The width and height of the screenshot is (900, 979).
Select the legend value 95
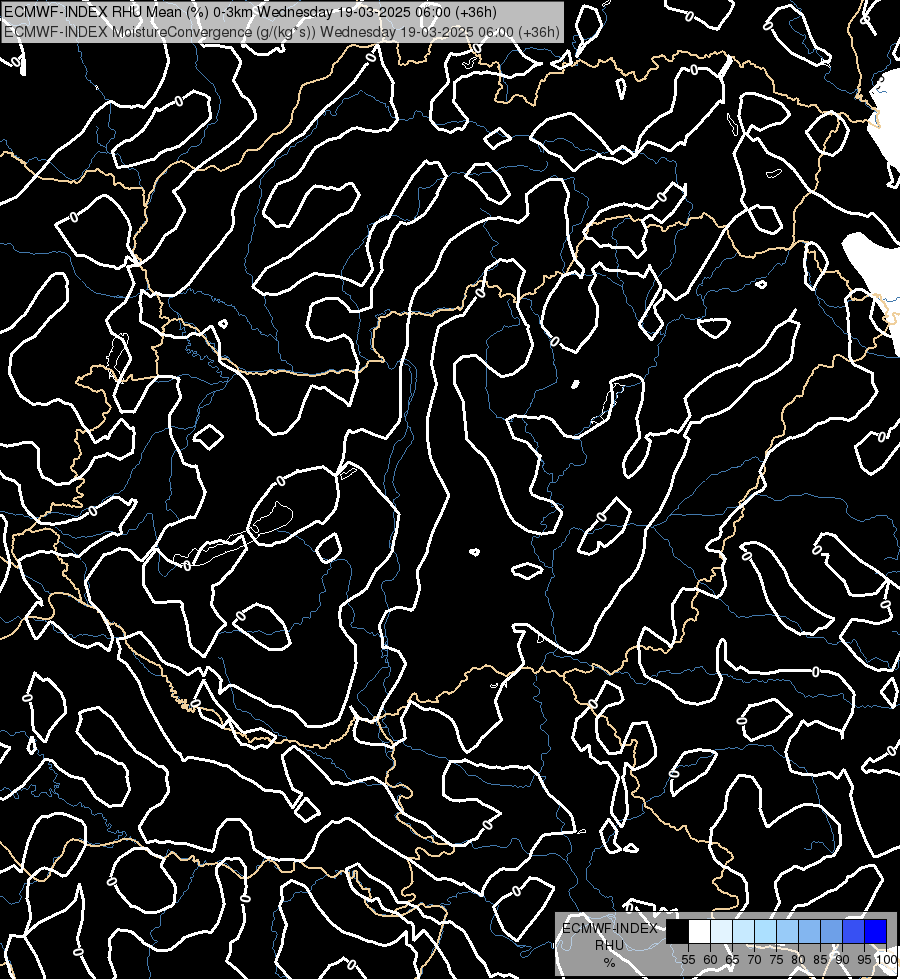coord(864,960)
